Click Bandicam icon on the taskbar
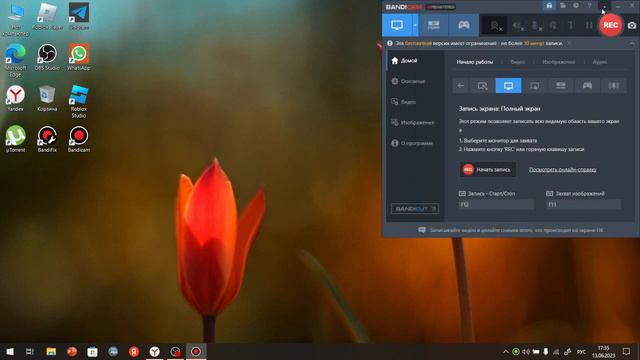The height and width of the screenshot is (360, 640). pos(196,351)
